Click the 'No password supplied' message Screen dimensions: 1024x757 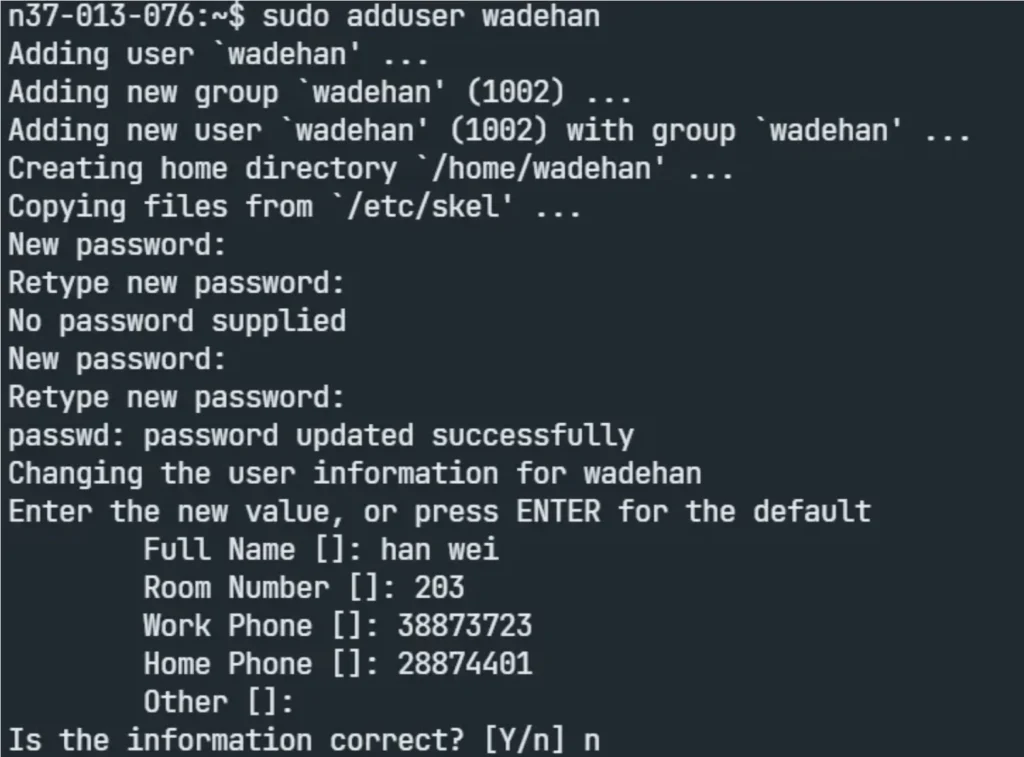177,321
